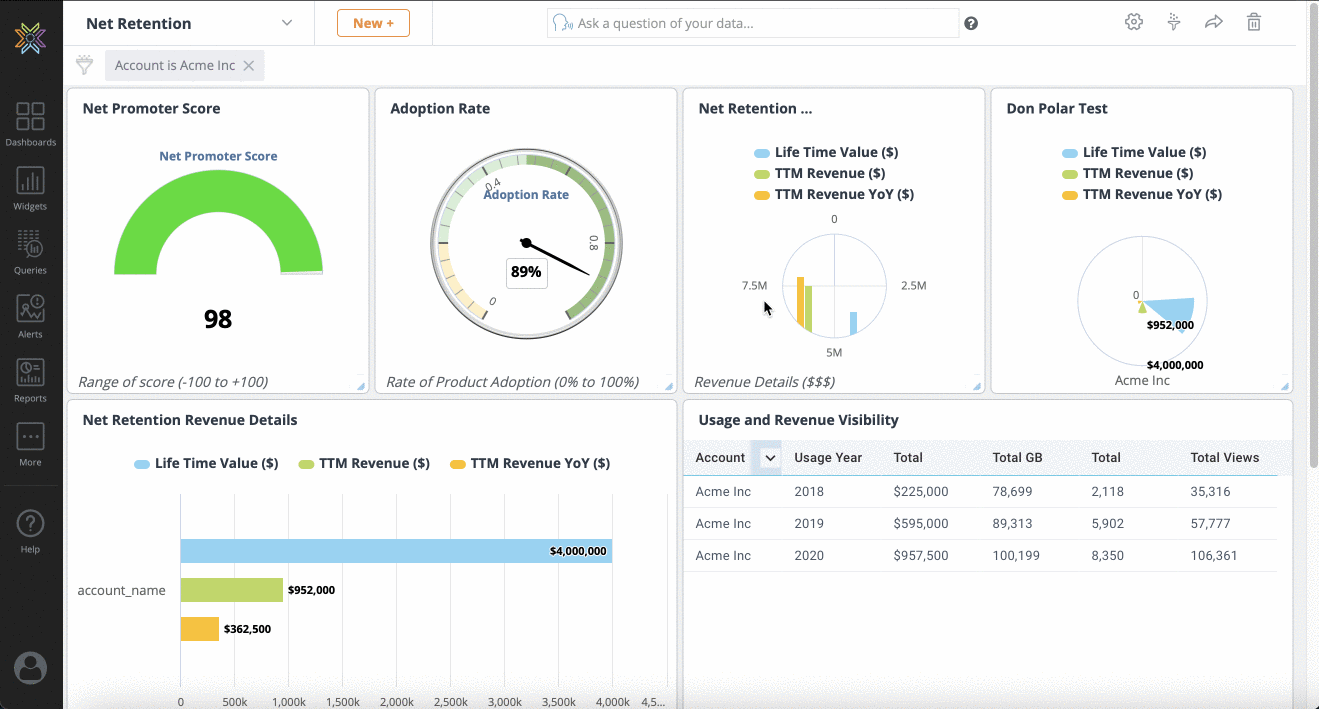The width and height of the screenshot is (1319, 709).
Task: Select Dashboards from the sidebar
Action: click(30, 125)
